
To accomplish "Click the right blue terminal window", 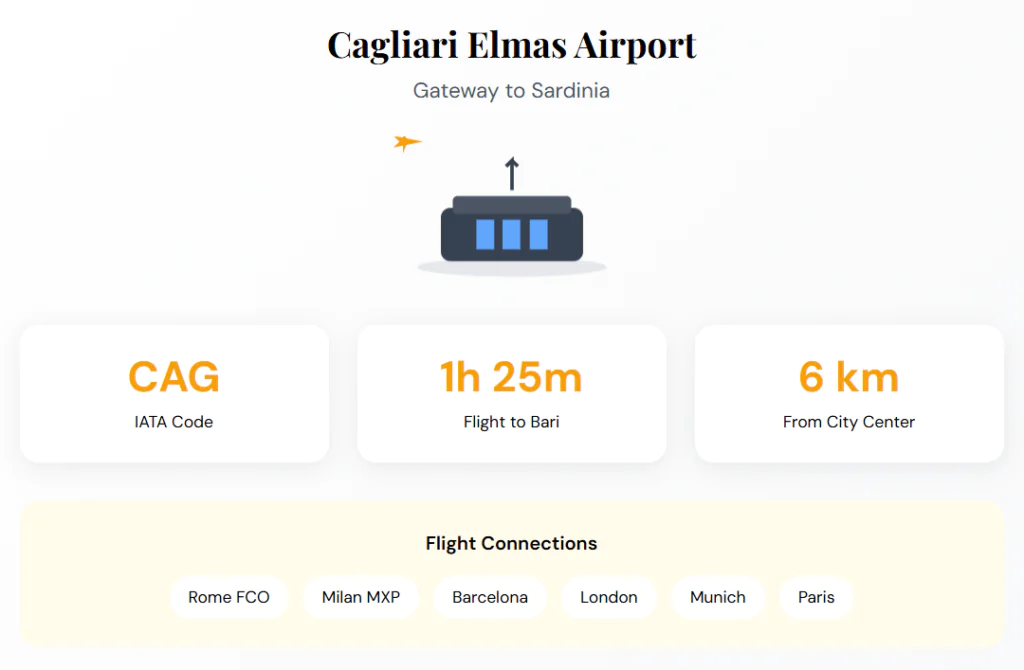I will coord(538,234).
